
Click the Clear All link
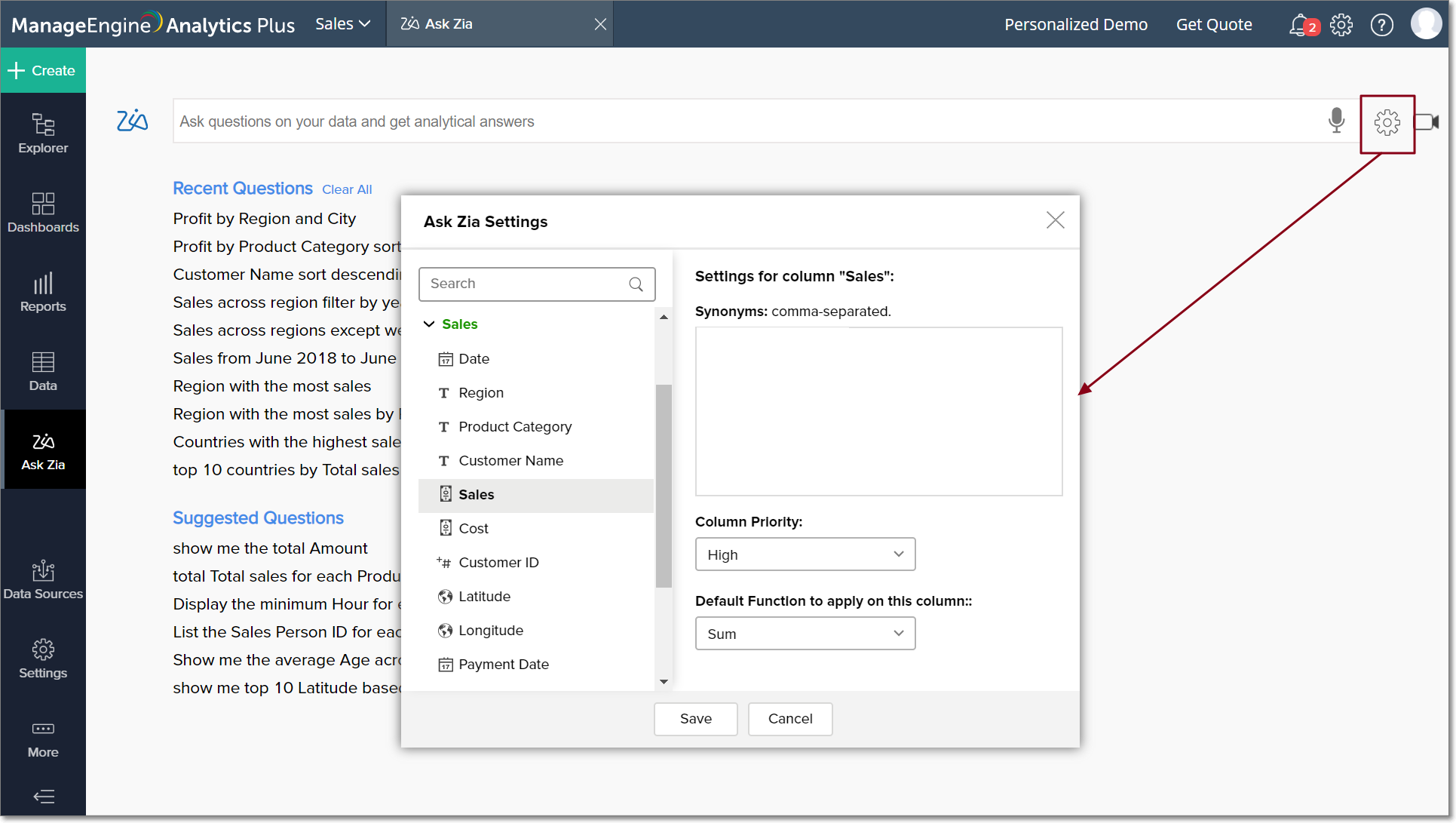pyautogui.click(x=347, y=189)
